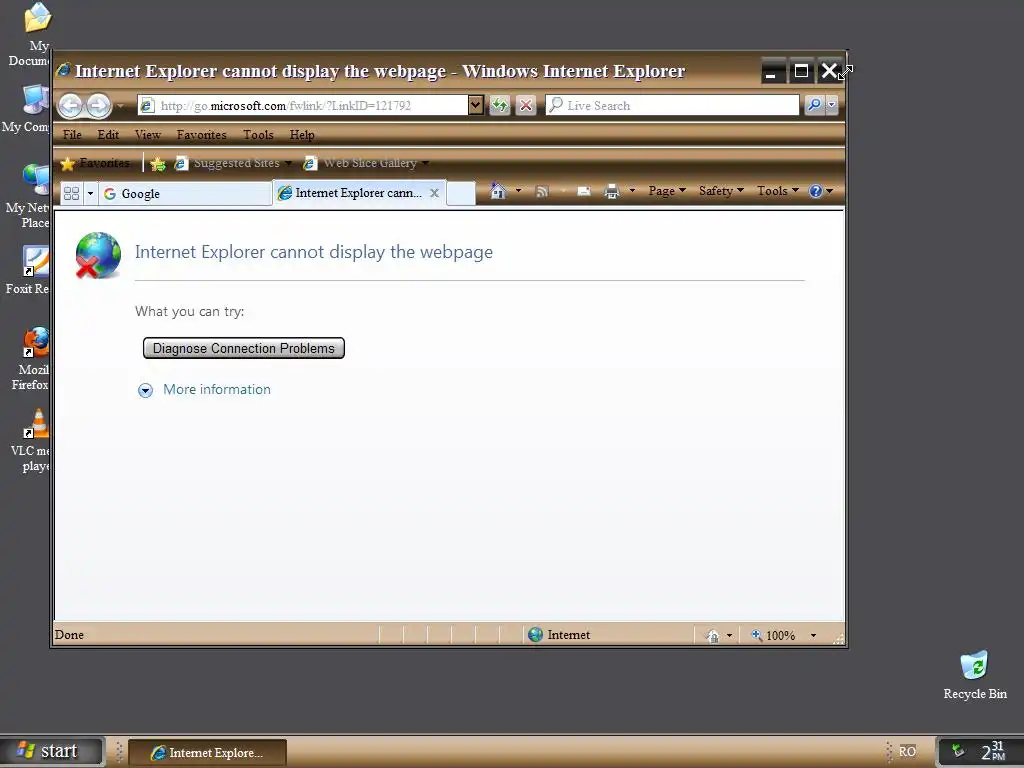Viewport: 1024px width, 768px height.
Task: Click the IE logo in title bar
Action: (x=63, y=70)
